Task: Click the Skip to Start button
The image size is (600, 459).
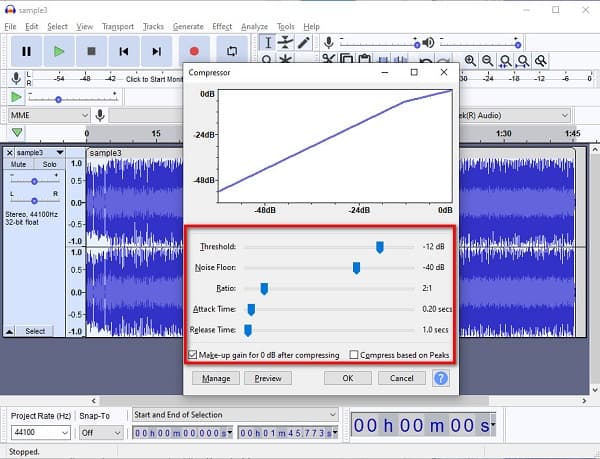Action: tap(123, 51)
